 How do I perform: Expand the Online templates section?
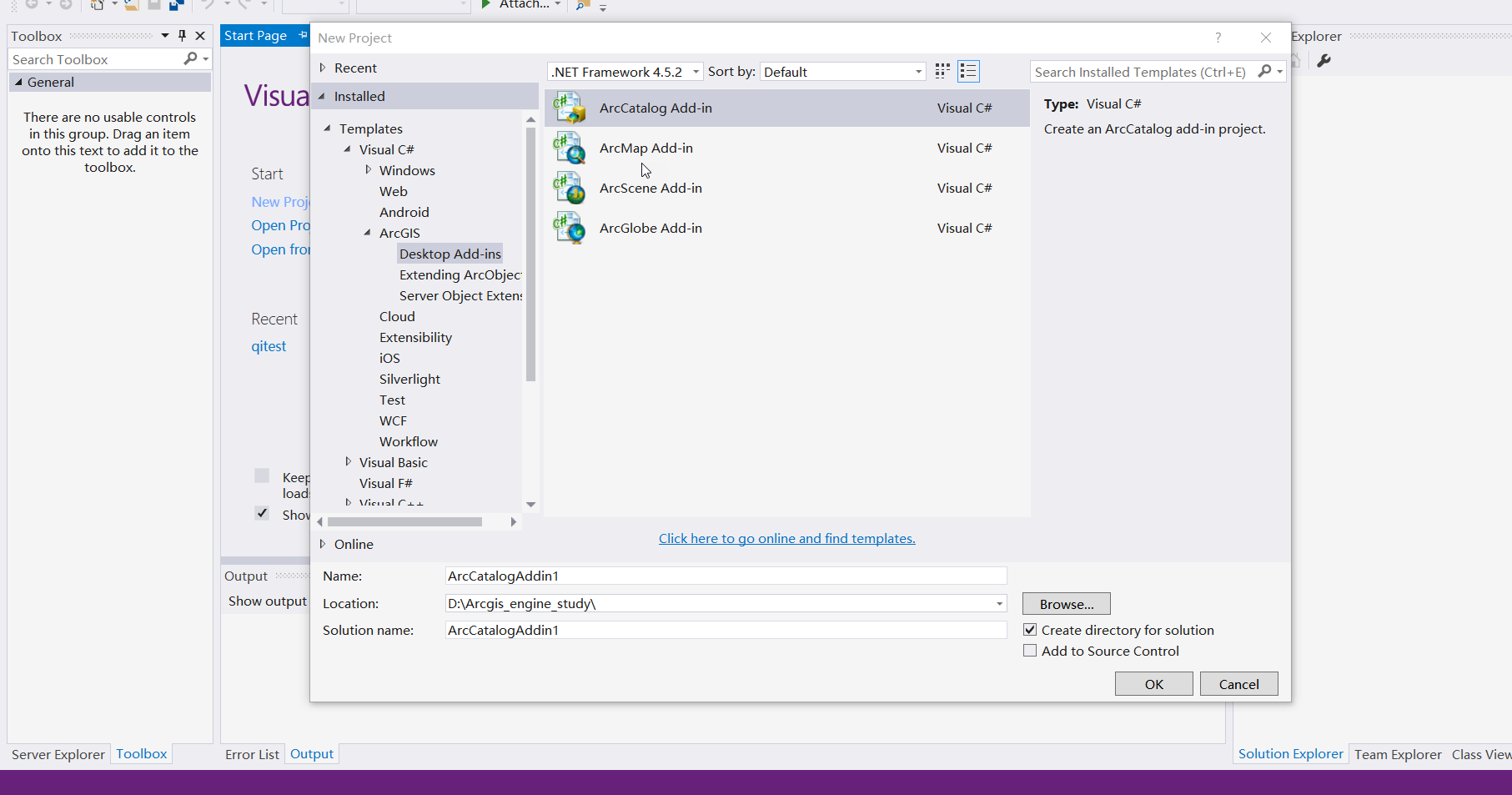pos(324,544)
